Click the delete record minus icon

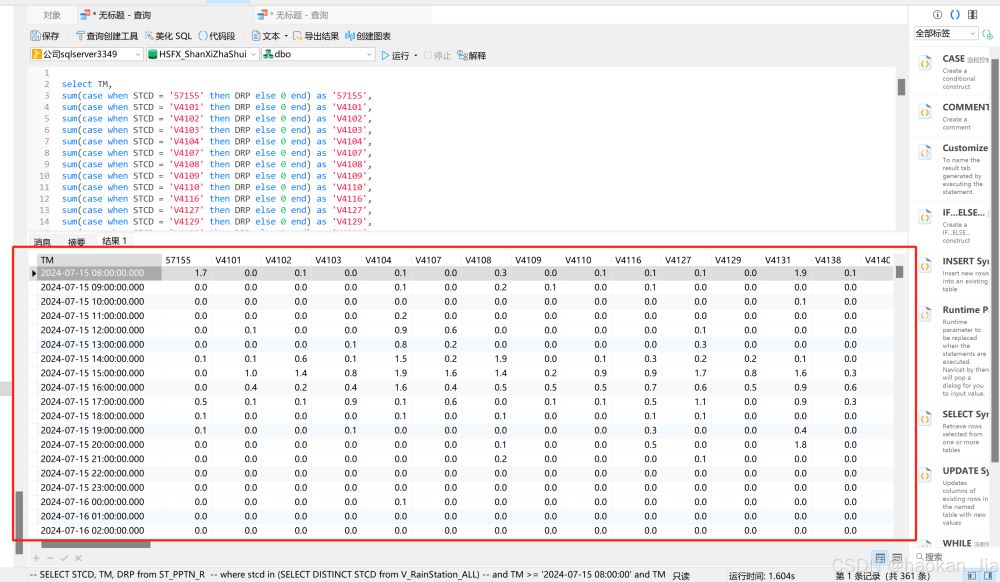tap(50, 558)
